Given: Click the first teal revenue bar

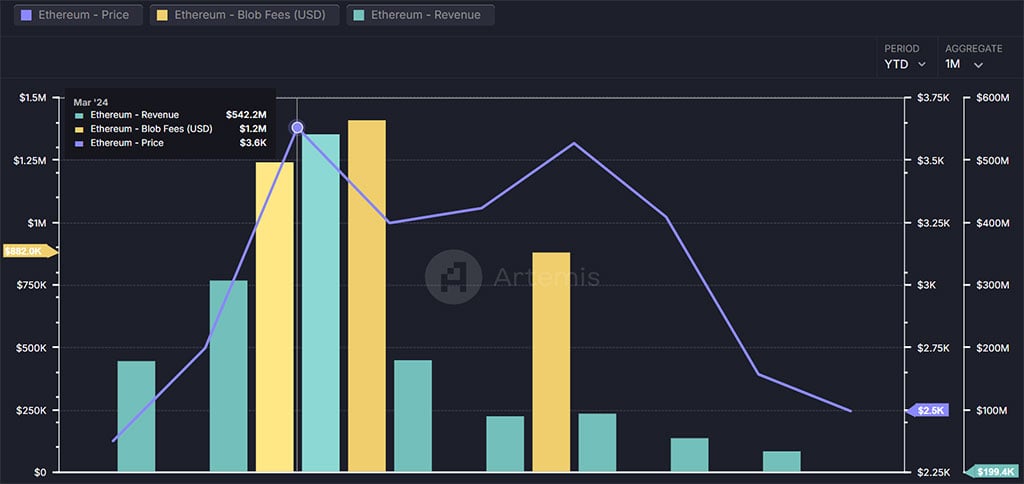Looking at the screenshot, I should pos(136,416).
